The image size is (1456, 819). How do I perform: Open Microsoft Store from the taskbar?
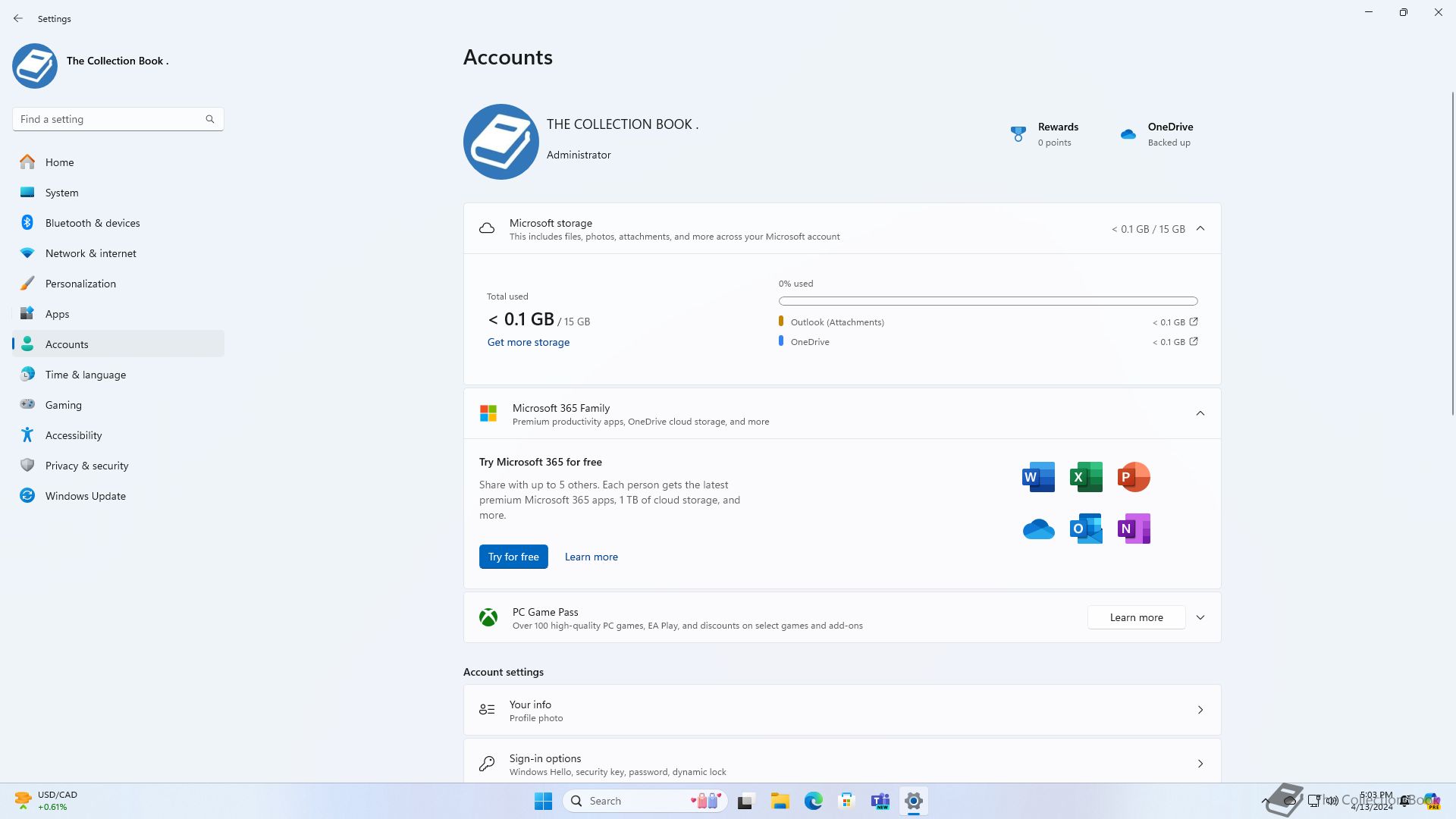[x=846, y=801]
